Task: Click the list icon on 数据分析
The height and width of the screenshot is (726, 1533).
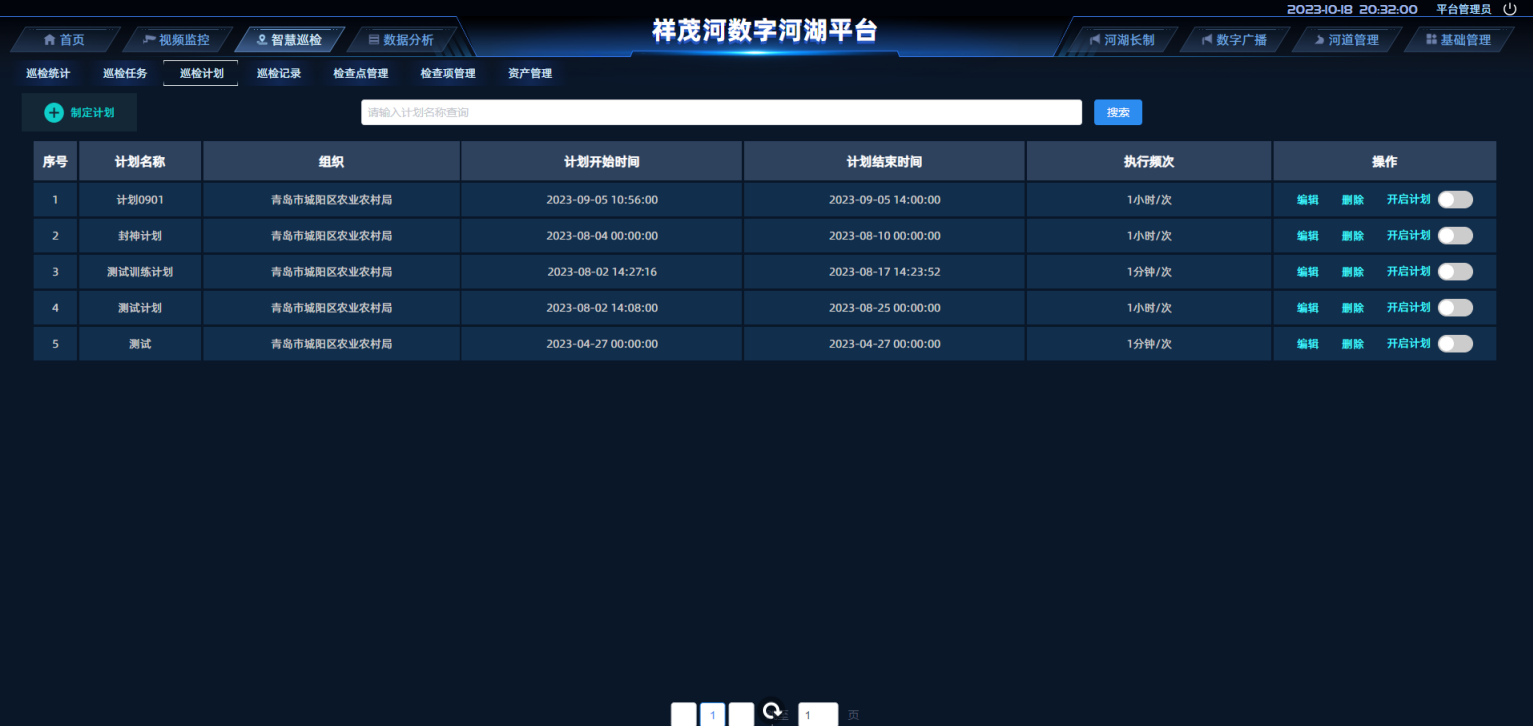Action: pos(374,40)
